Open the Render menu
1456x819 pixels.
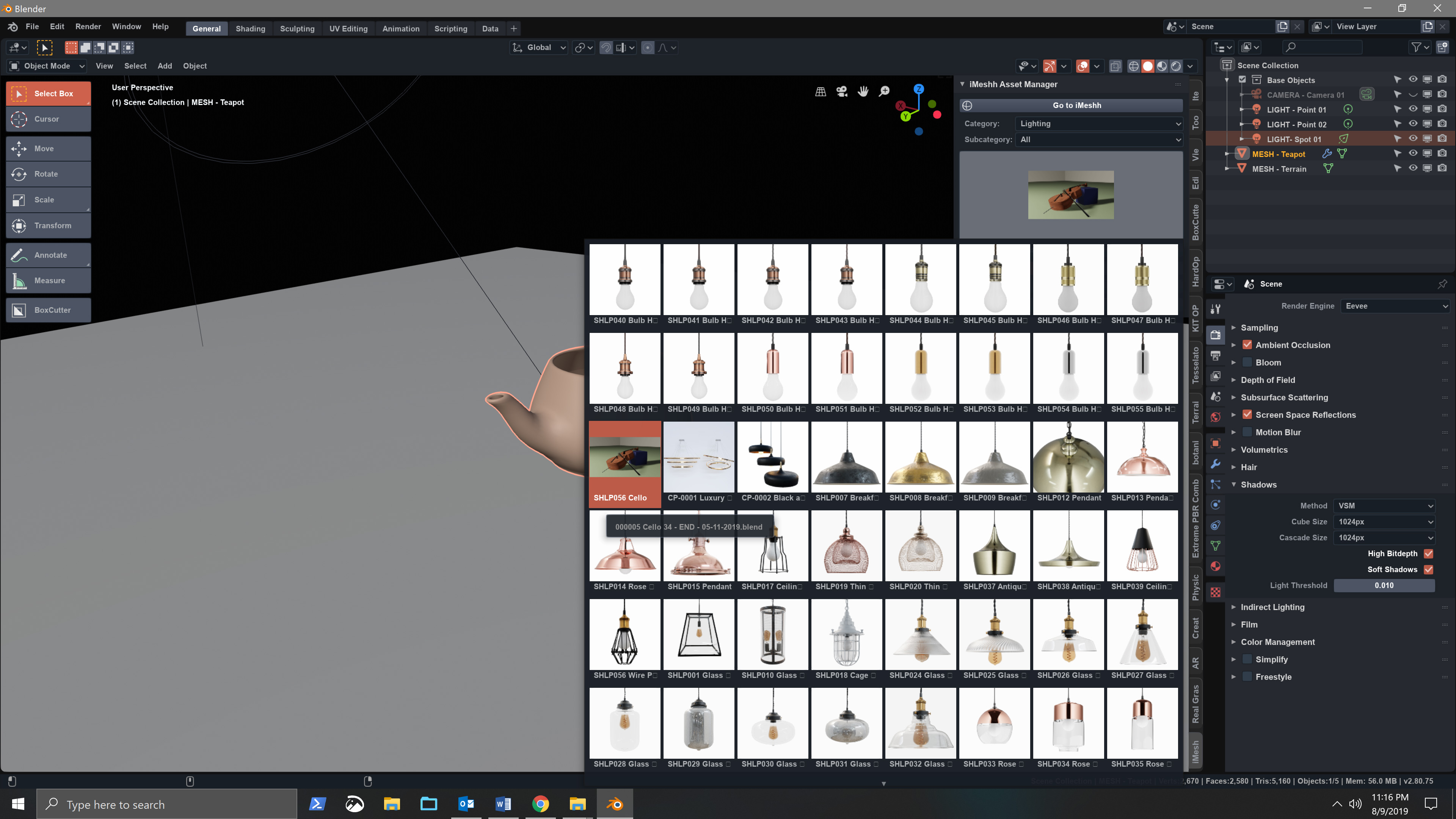coord(88,26)
